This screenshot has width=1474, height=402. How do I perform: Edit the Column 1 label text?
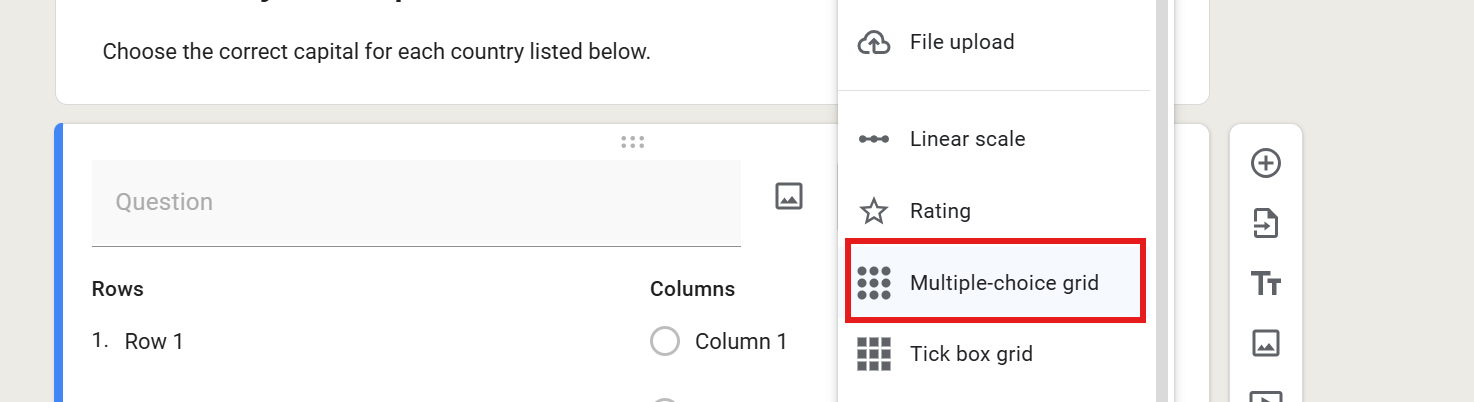[741, 342]
